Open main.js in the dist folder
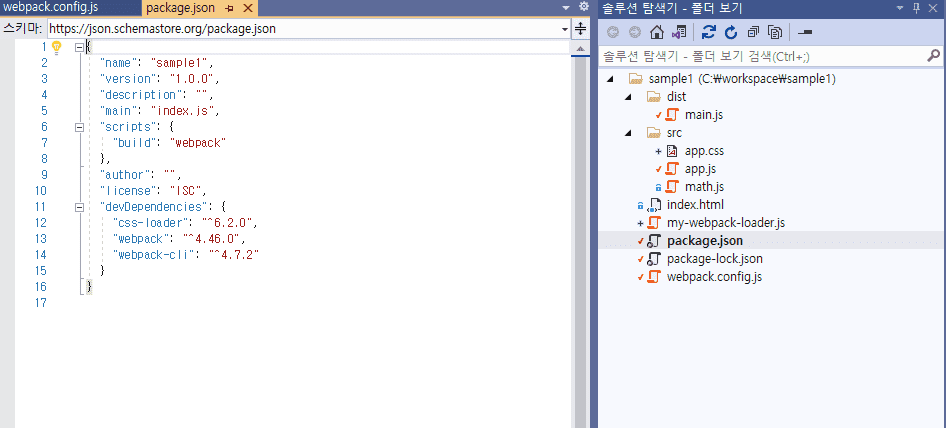Viewport: 946px width, 428px height. click(704, 115)
